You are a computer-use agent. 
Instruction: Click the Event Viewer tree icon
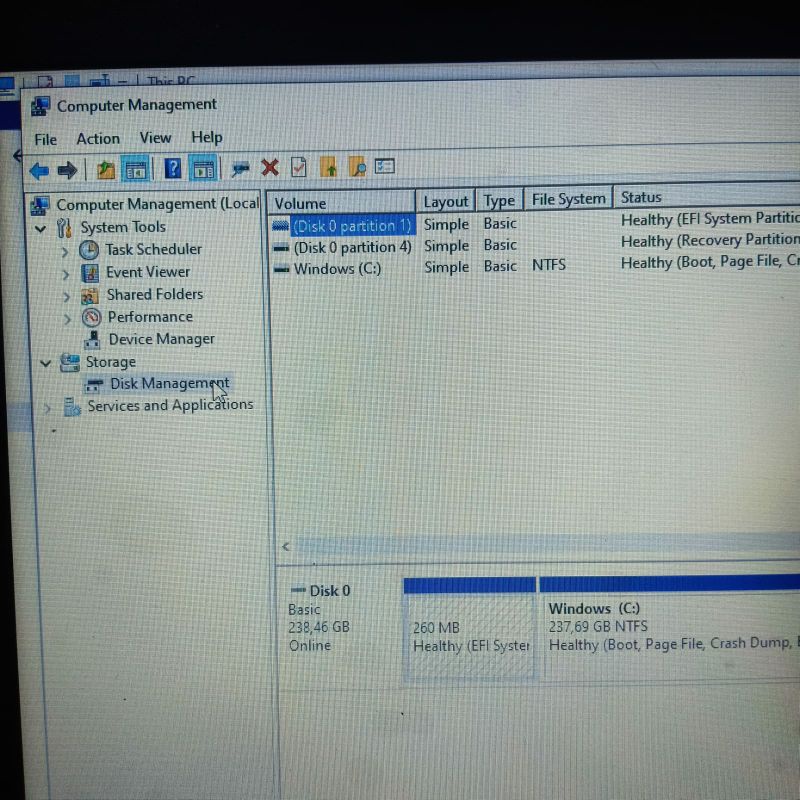(x=90, y=273)
